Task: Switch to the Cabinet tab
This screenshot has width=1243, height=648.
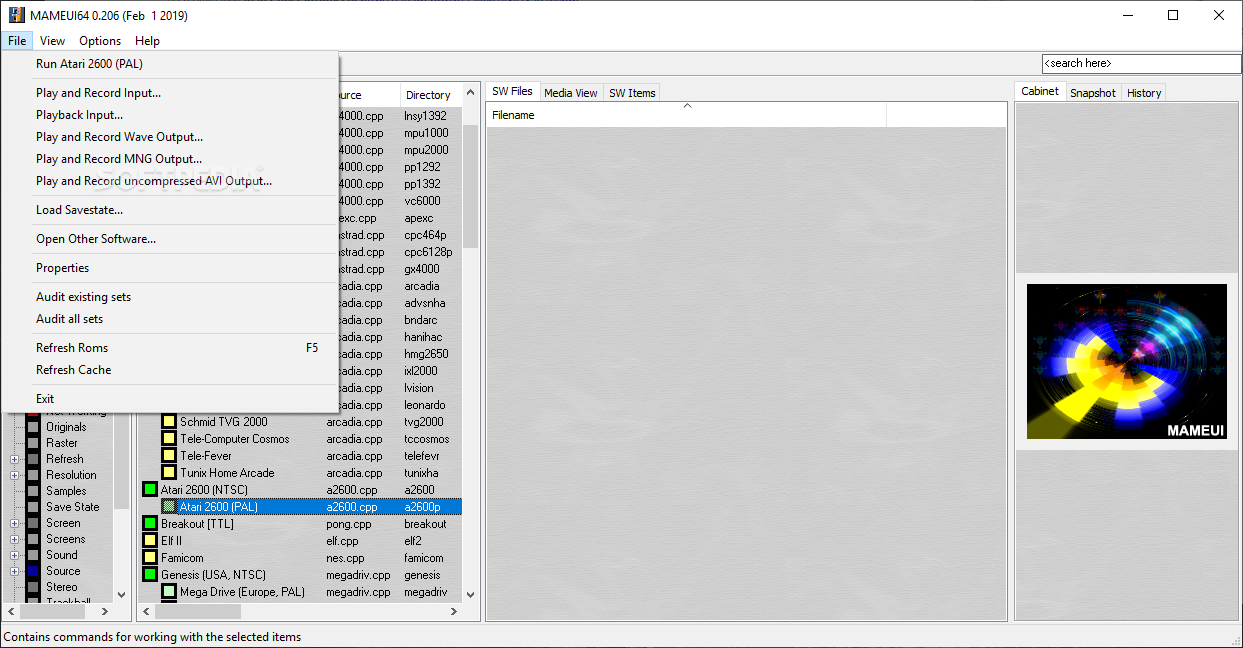Action: [1040, 91]
